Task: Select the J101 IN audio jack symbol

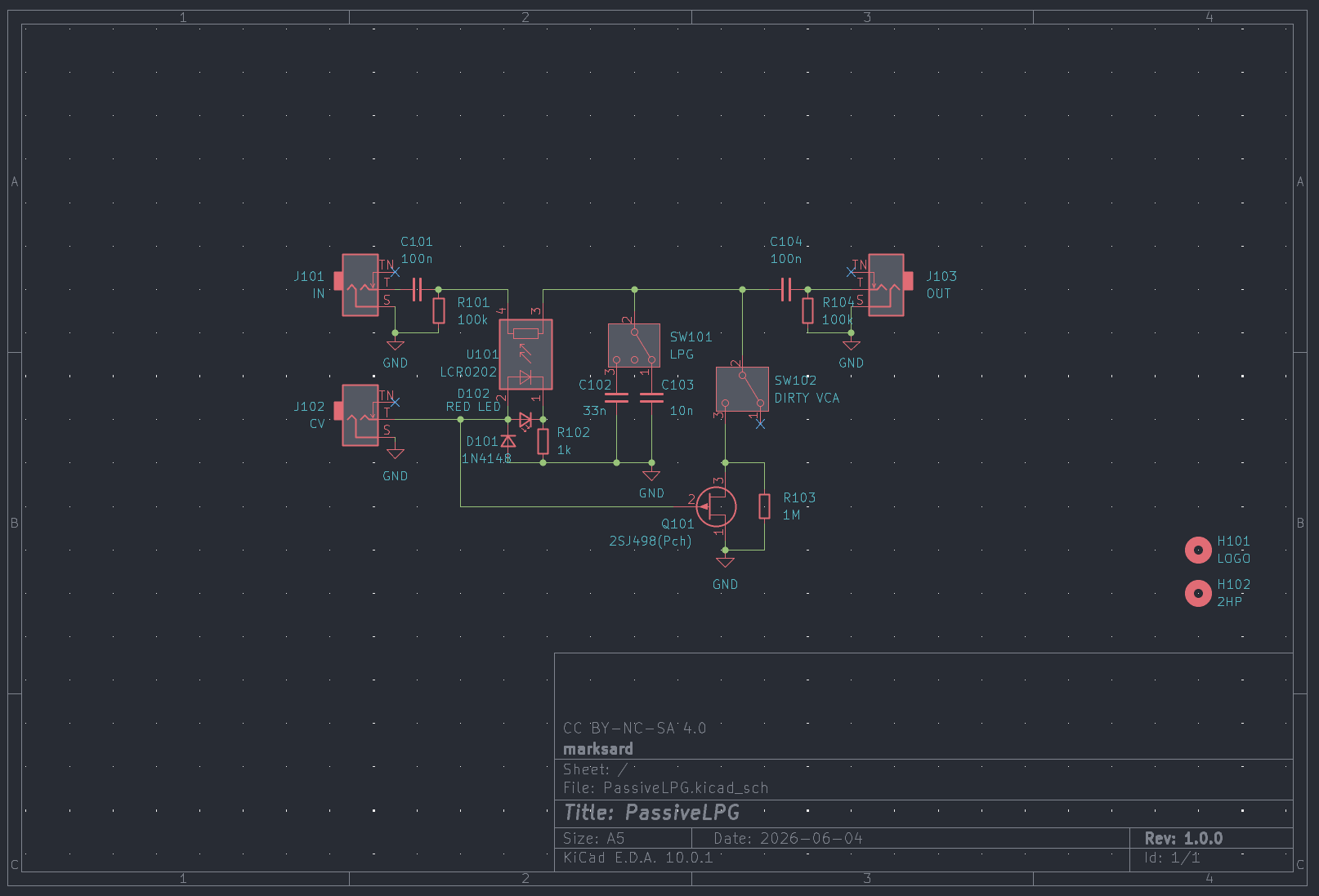Action: tap(360, 285)
